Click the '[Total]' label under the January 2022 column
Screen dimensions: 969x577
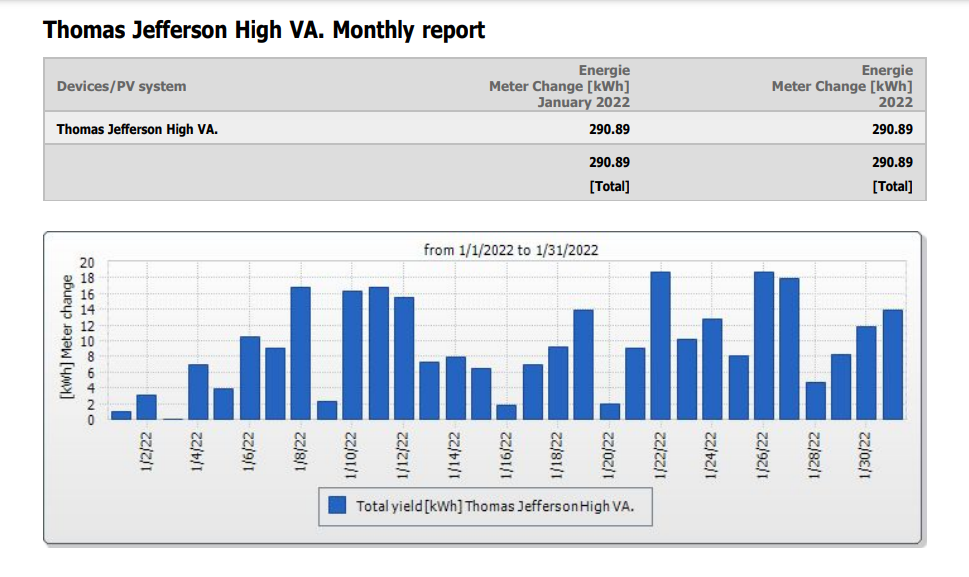[609, 187]
